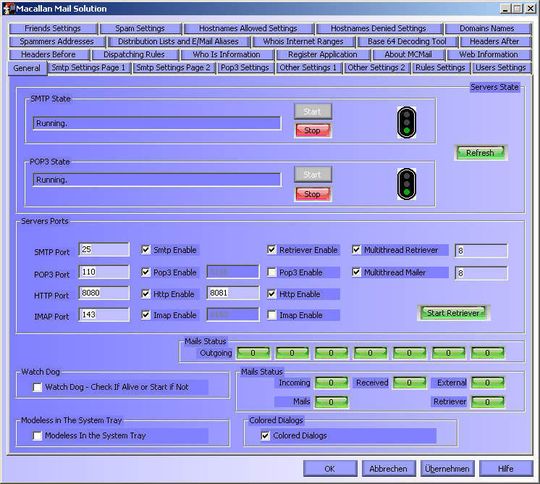Click the POP3 traffic light status icon
Image resolution: width=540 pixels, height=484 pixels.
click(x=406, y=184)
